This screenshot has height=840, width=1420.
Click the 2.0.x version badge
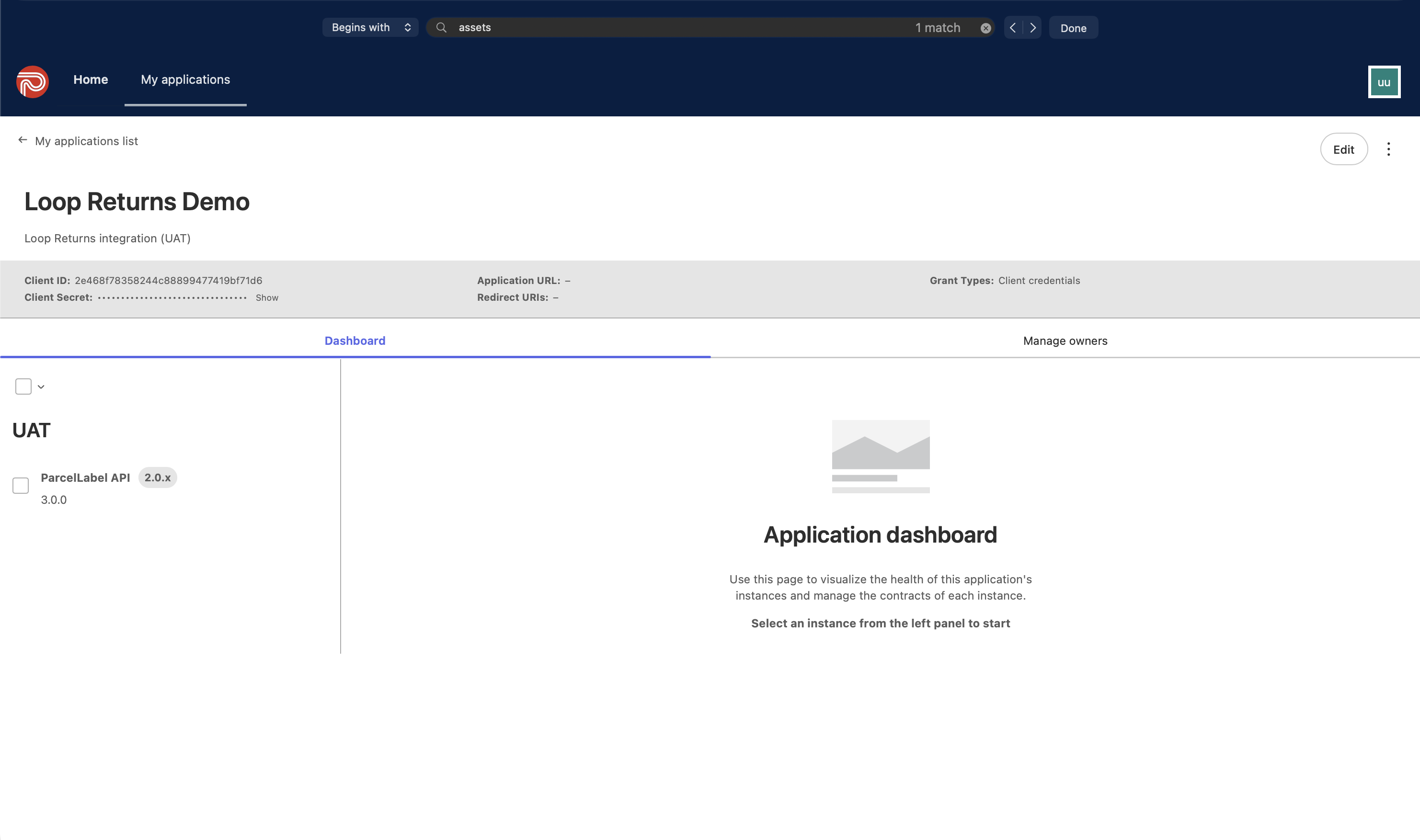point(158,478)
